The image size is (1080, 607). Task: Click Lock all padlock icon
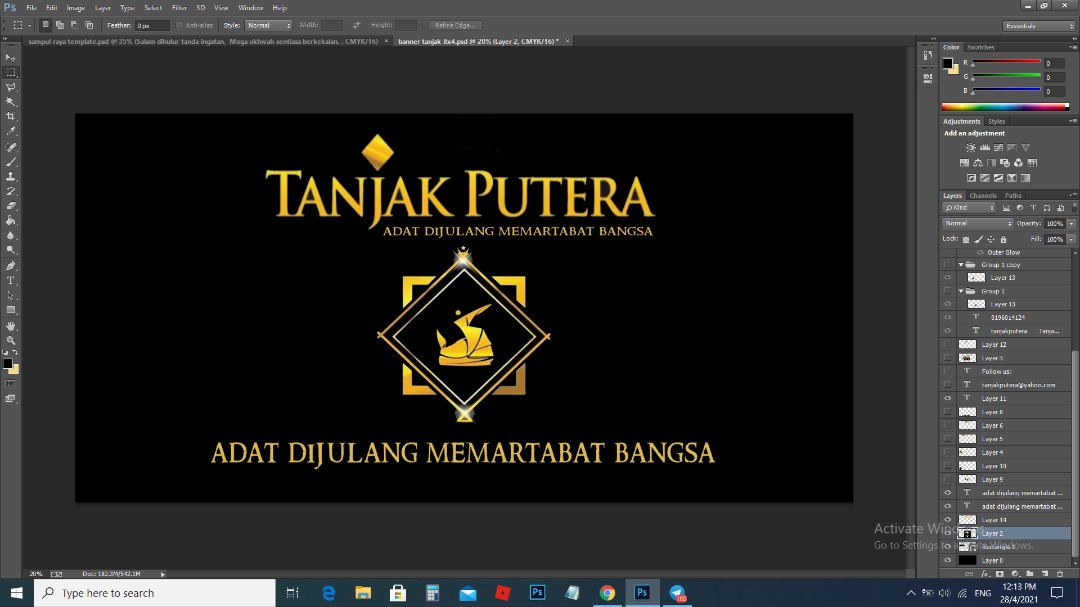pyautogui.click(x=1004, y=239)
